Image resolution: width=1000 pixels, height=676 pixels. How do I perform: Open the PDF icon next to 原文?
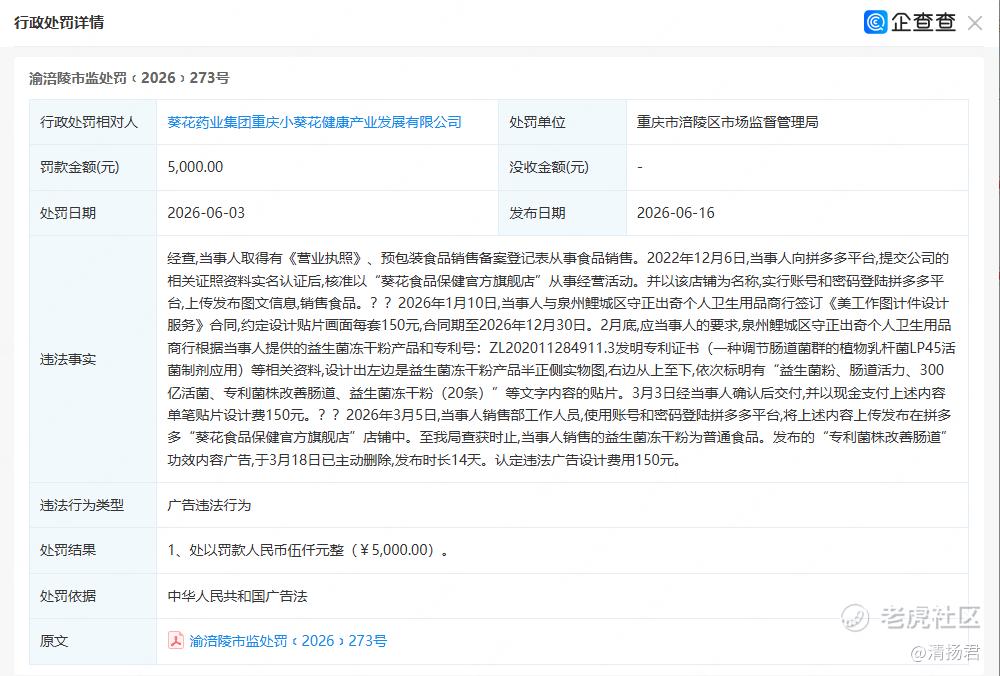tap(175, 640)
